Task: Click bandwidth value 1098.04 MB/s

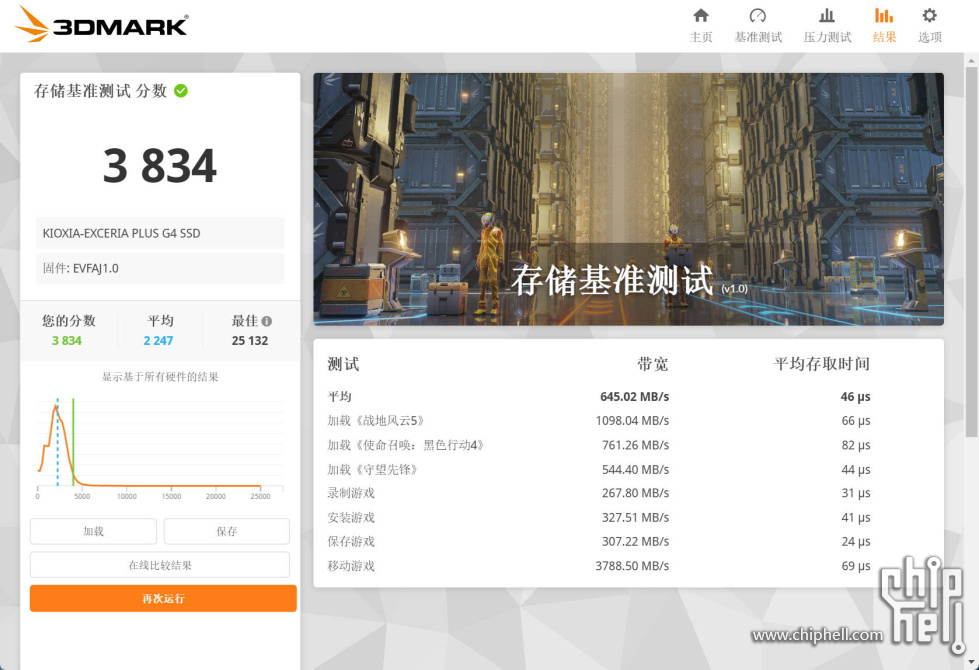Action: [x=632, y=421]
